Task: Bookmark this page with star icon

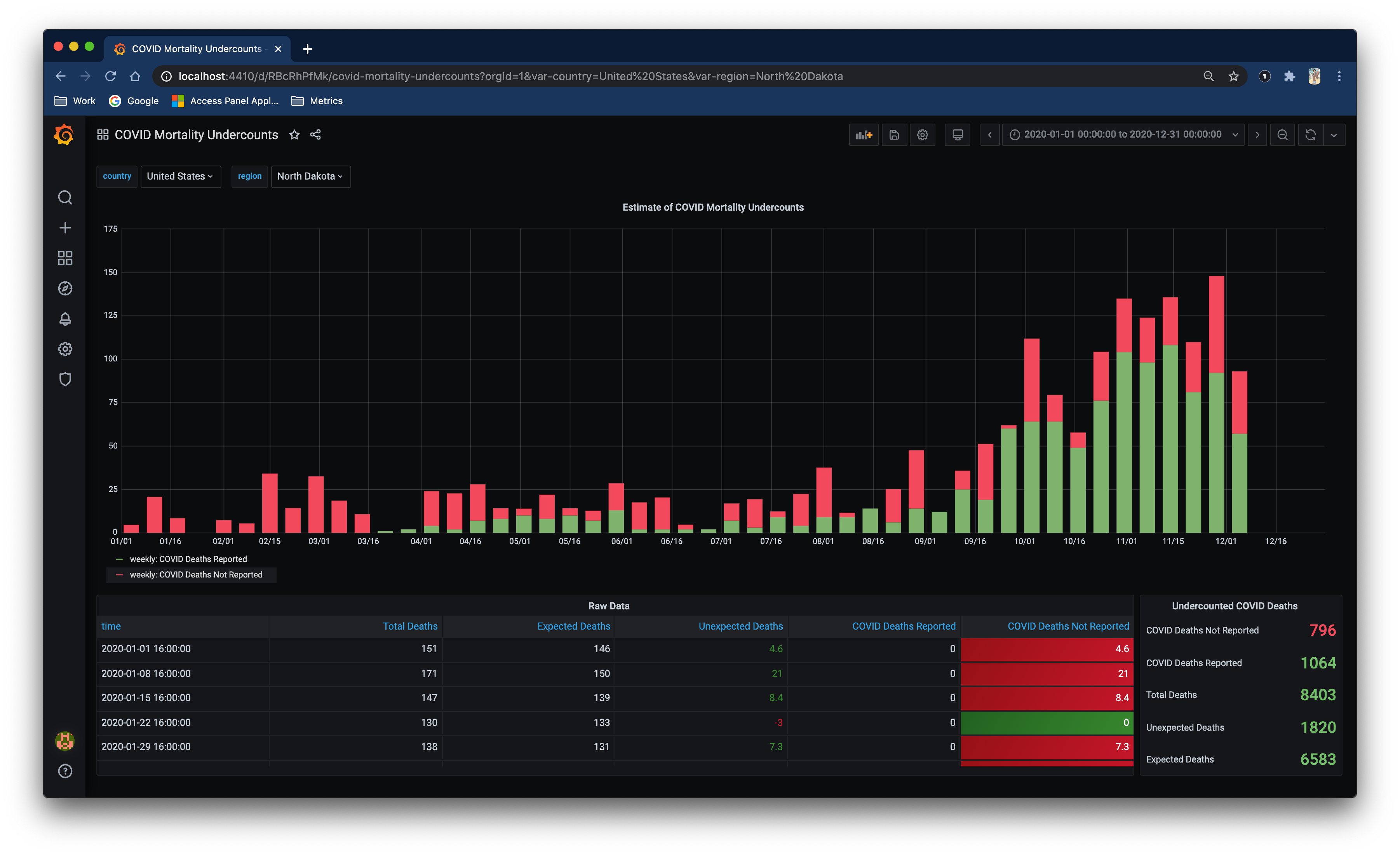Action: click(x=1233, y=76)
